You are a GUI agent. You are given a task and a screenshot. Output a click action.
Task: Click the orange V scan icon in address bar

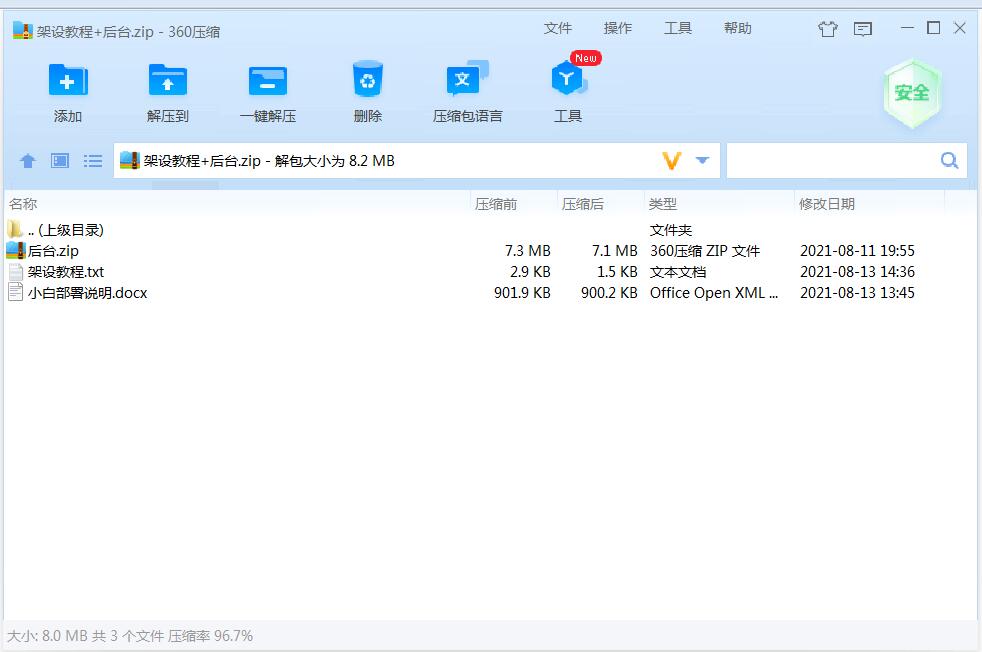[672, 161]
